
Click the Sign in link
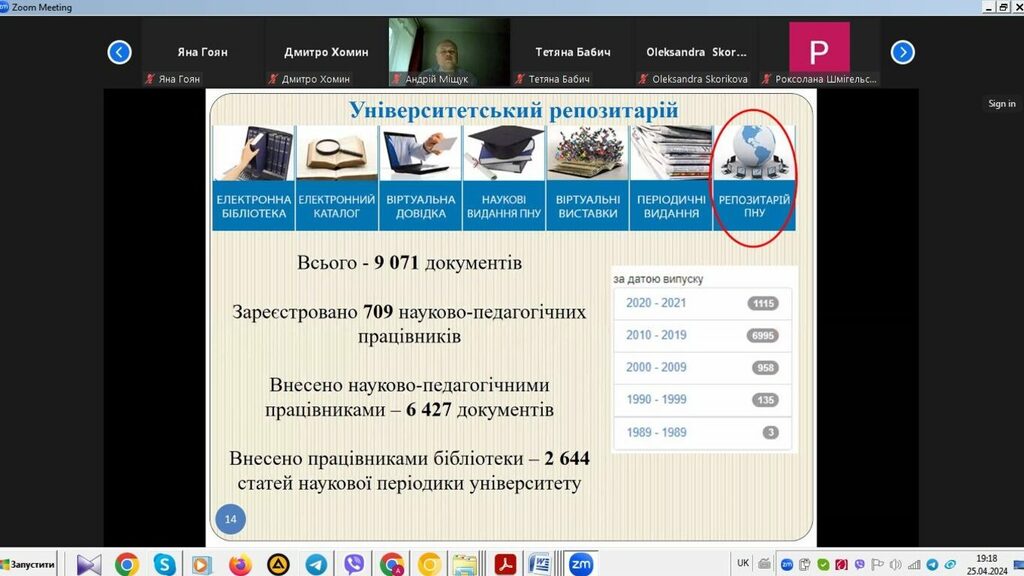pos(1001,104)
